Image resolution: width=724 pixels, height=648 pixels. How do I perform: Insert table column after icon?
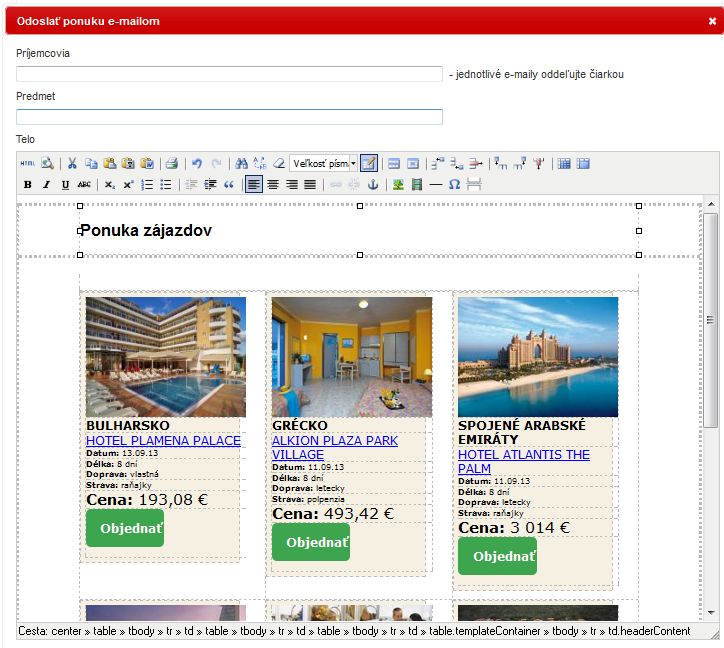(519, 164)
